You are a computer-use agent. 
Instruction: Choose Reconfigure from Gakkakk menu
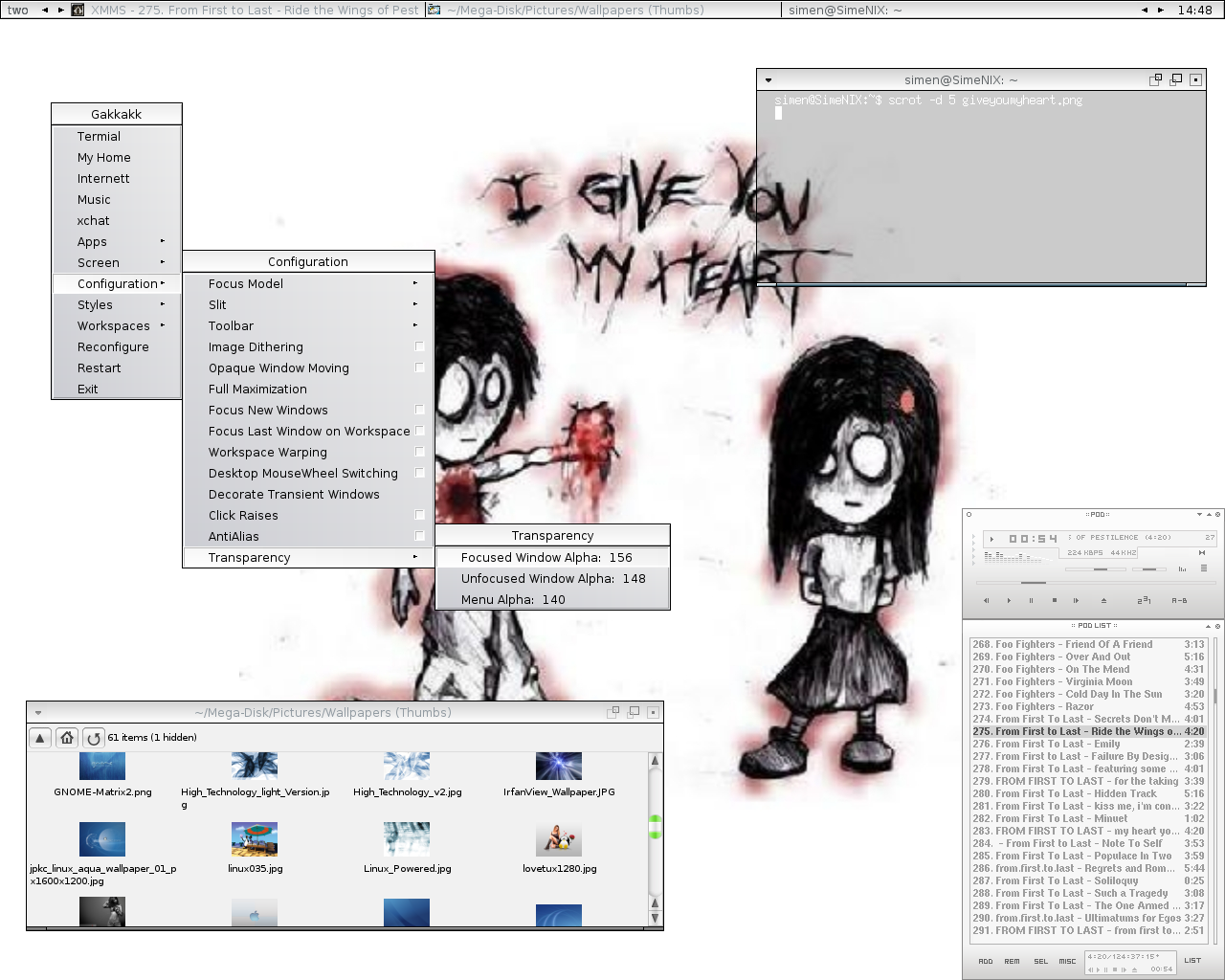point(117,346)
